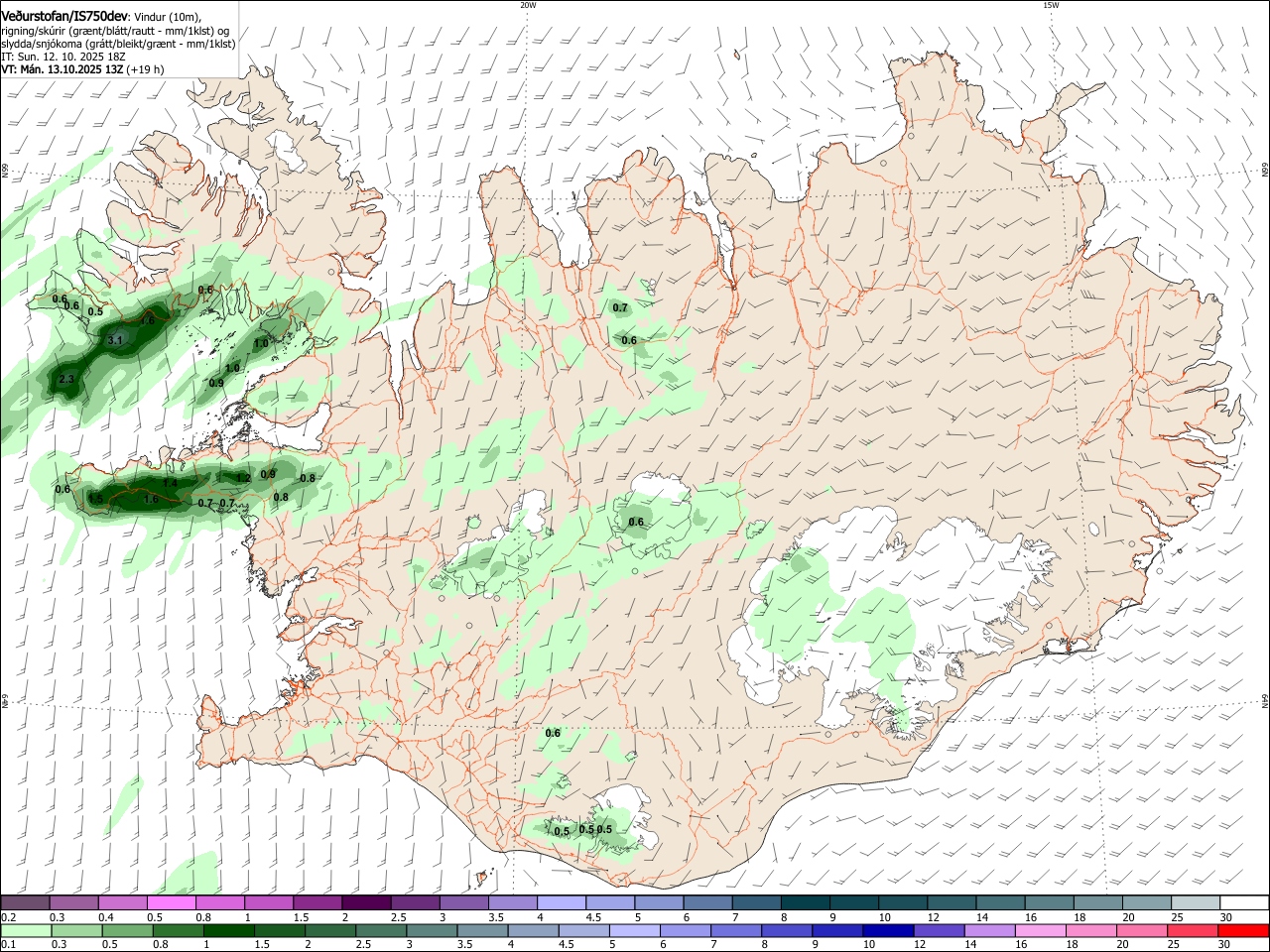Click the 2.3 precipitation value on map

(x=66, y=379)
